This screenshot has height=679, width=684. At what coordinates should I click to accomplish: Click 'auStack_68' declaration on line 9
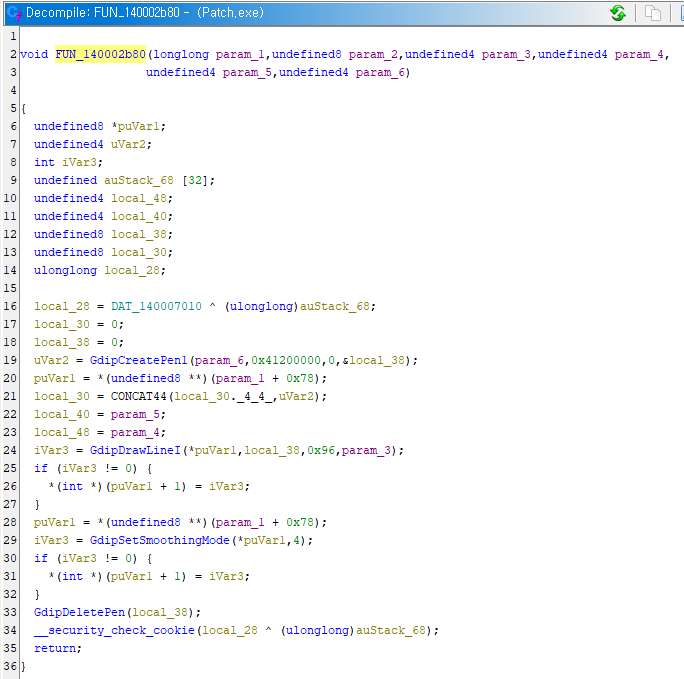tap(139, 181)
